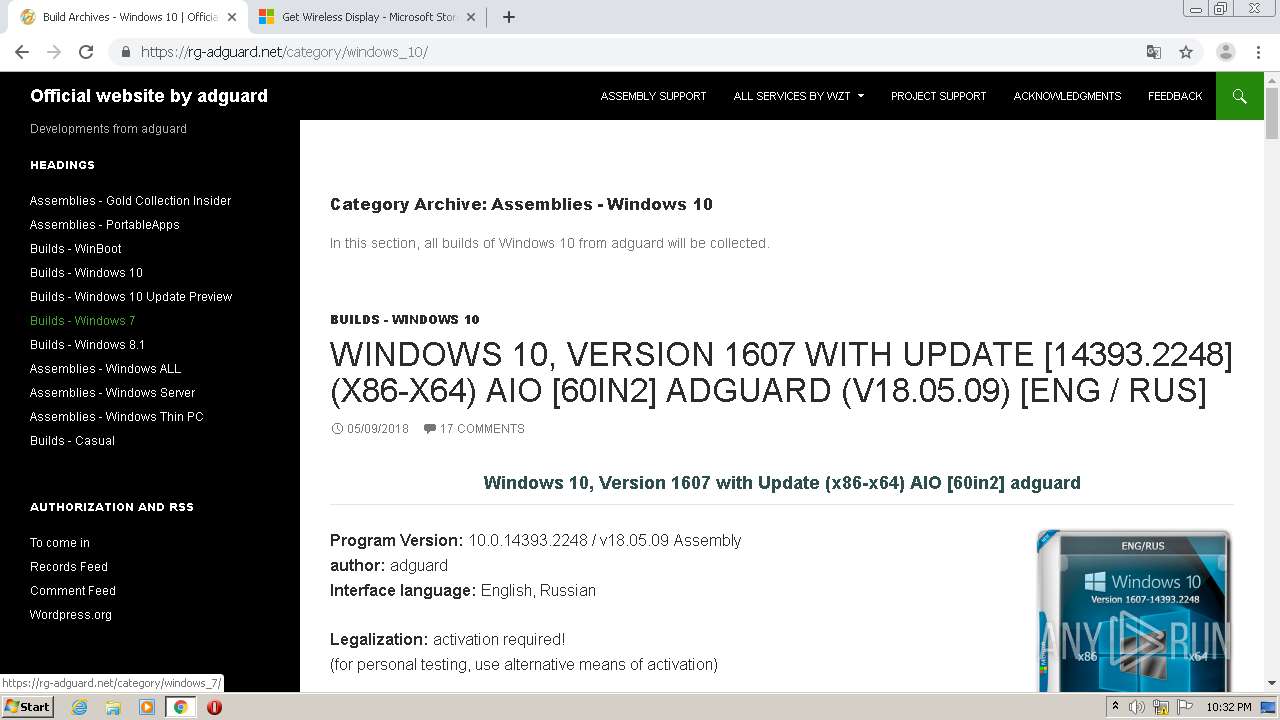
Task: Open the Wordpress.org link
Action: [71, 615]
